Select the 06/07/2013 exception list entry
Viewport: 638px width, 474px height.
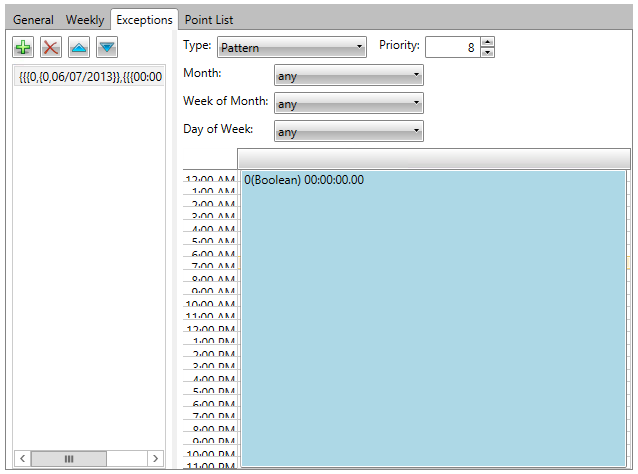90,77
